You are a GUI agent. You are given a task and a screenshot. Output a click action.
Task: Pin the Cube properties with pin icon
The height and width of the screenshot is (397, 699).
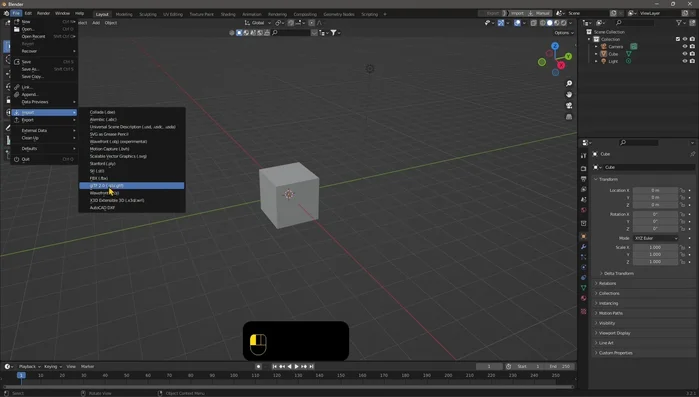[692, 154]
